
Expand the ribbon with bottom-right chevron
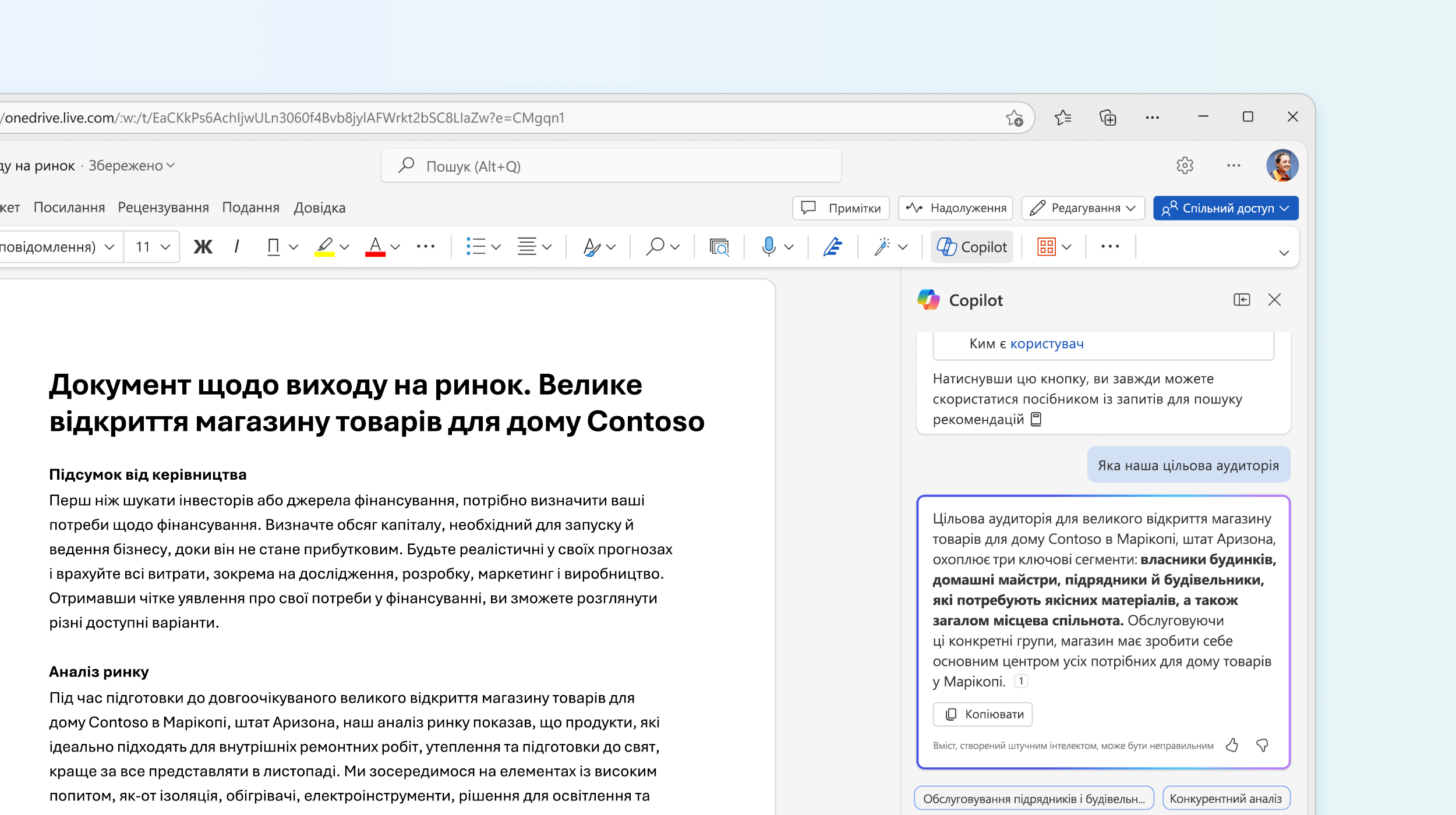pyautogui.click(x=1284, y=253)
